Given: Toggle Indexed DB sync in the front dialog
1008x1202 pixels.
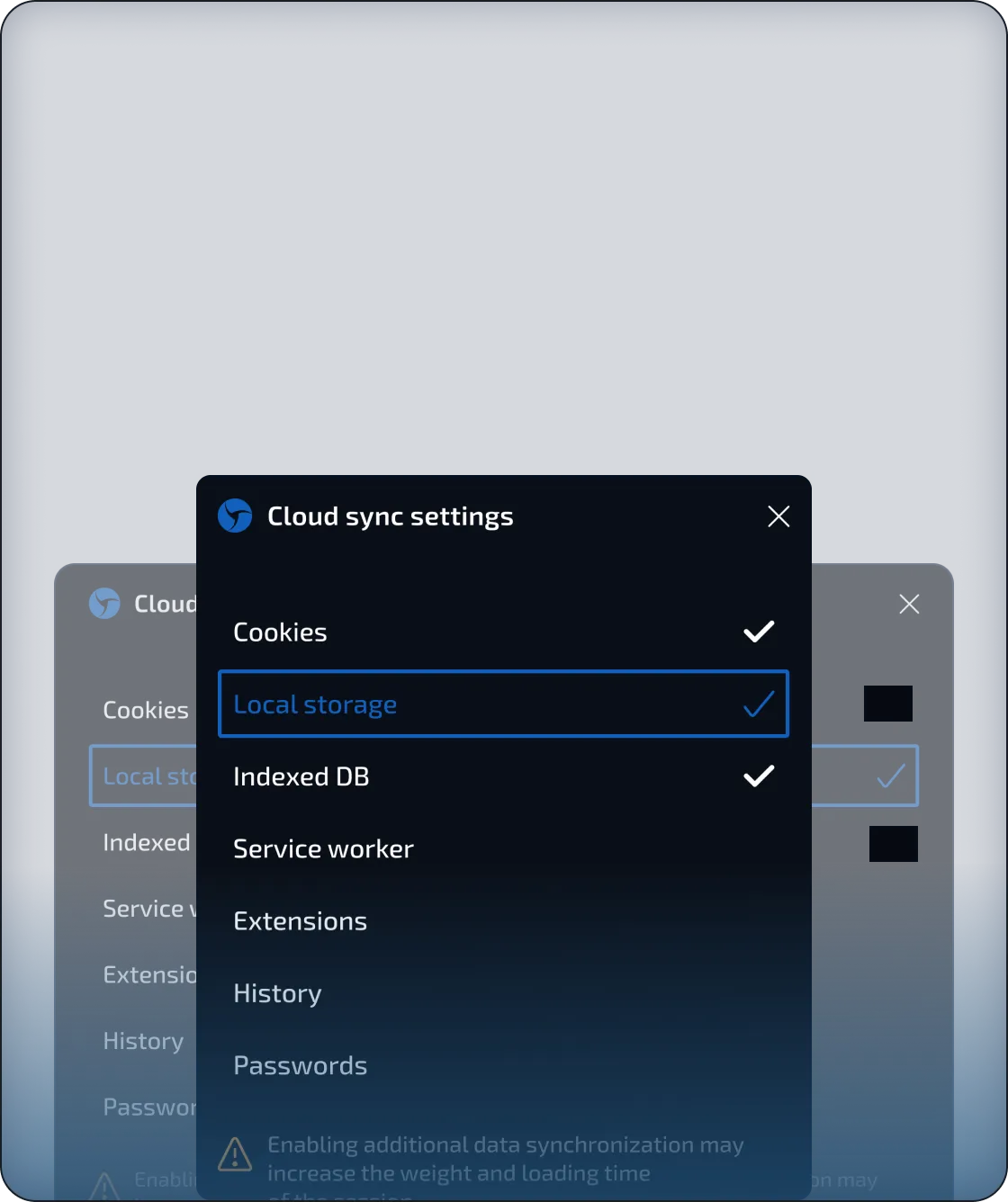Looking at the screenshot, I should tap(503, 776).
